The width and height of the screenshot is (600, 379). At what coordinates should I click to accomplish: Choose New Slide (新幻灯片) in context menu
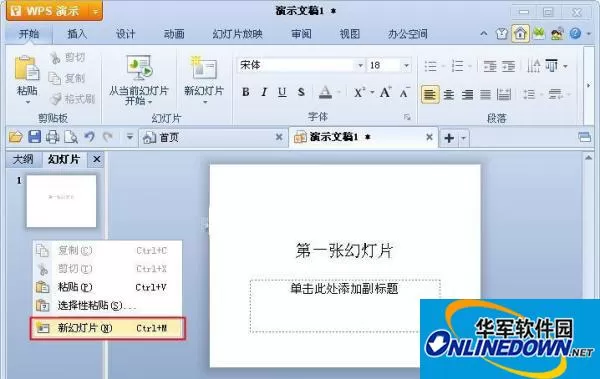[x=108, y=328]
